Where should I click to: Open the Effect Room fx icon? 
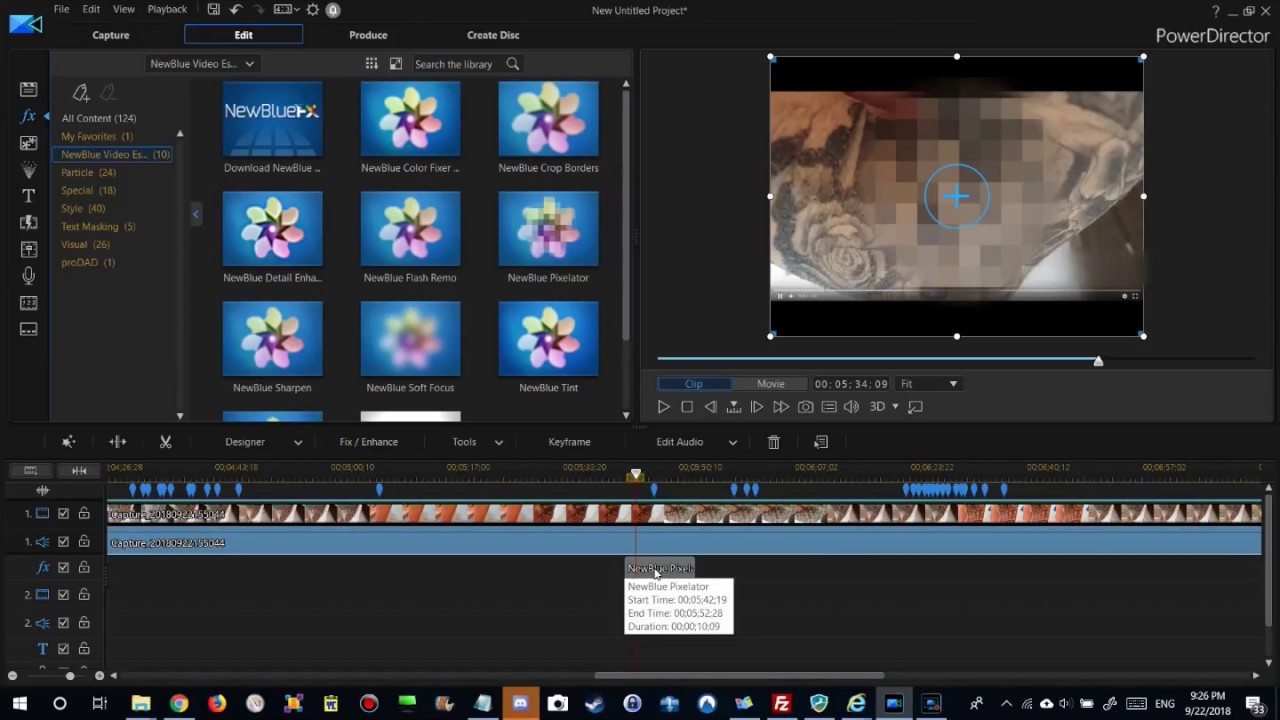[x=28, y=116]
